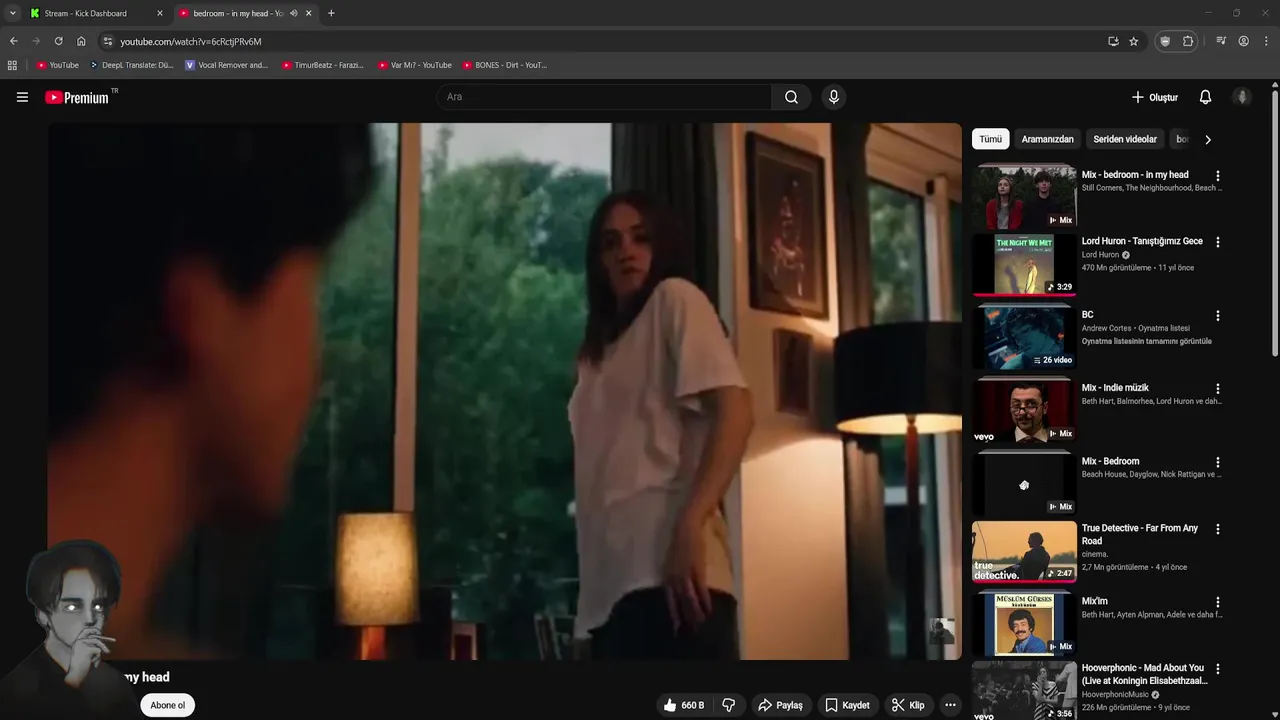Open options for Mix - Indie müzik
Viewport: 1280px width, 720px height.
tap(1218, 389)
